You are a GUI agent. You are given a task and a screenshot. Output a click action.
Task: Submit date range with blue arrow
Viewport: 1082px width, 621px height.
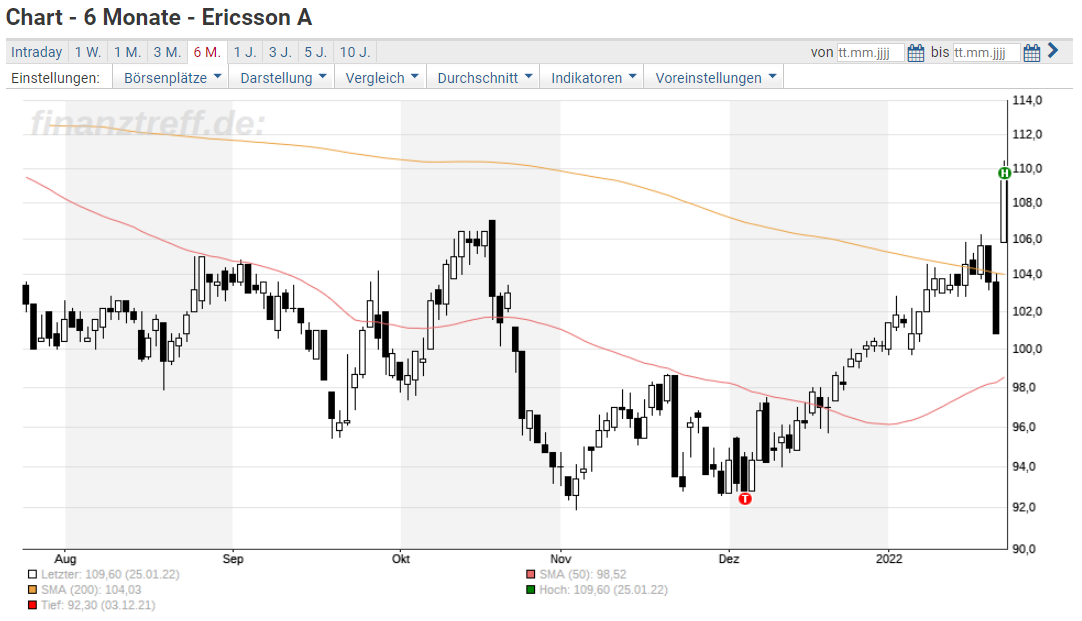[1053, 51]
